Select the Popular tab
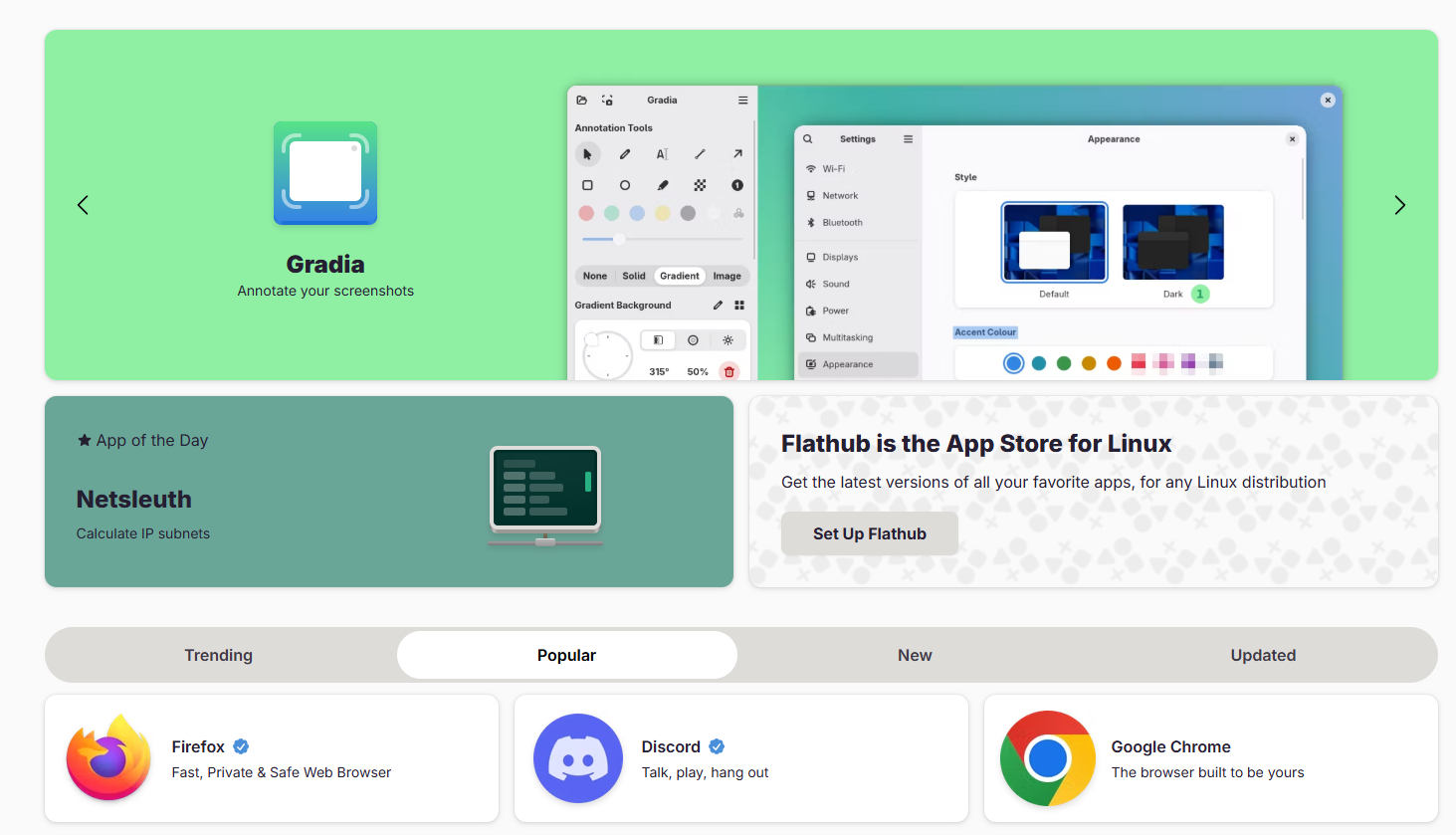 coord(567,655)
